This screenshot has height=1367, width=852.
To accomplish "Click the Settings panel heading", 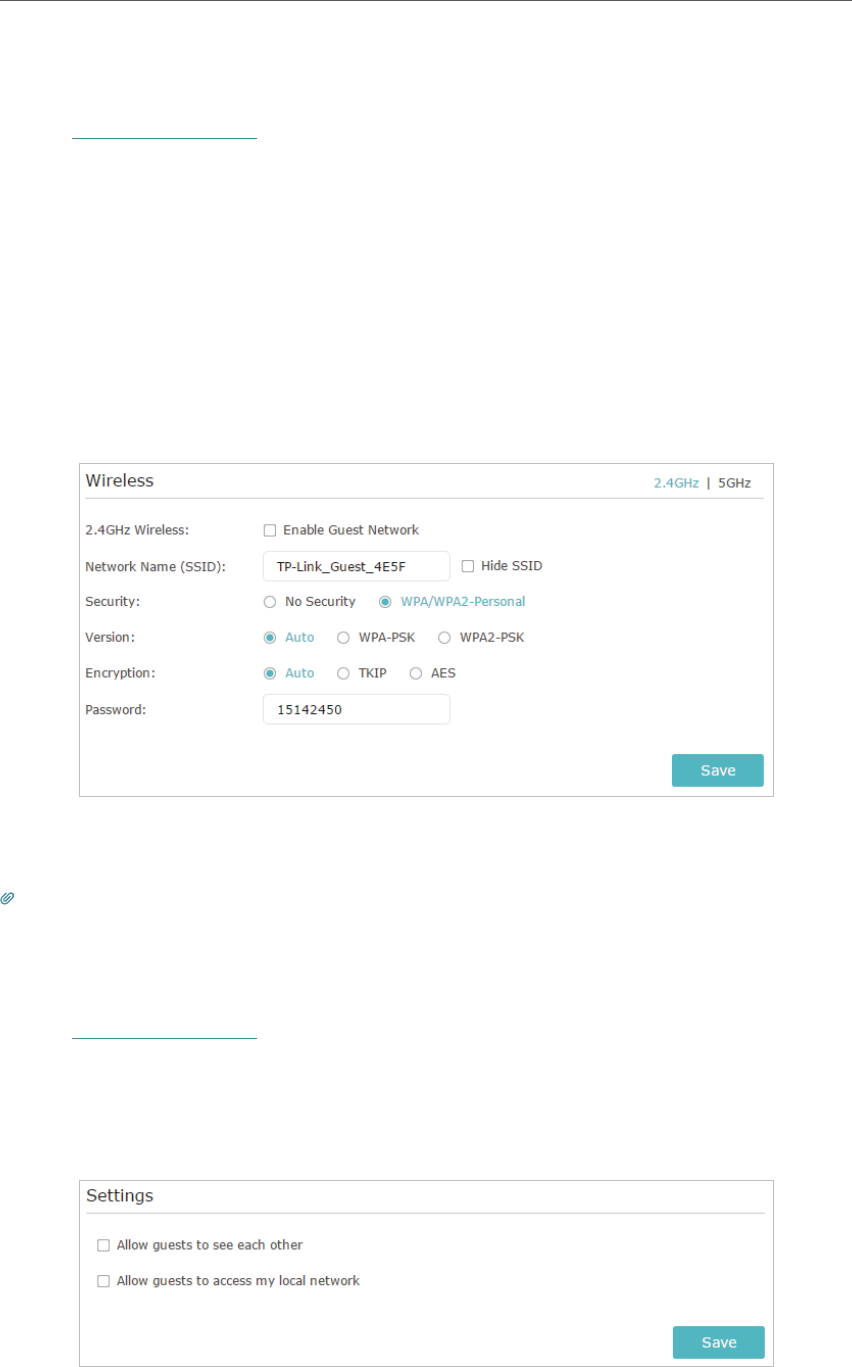I will point(118,1195).
